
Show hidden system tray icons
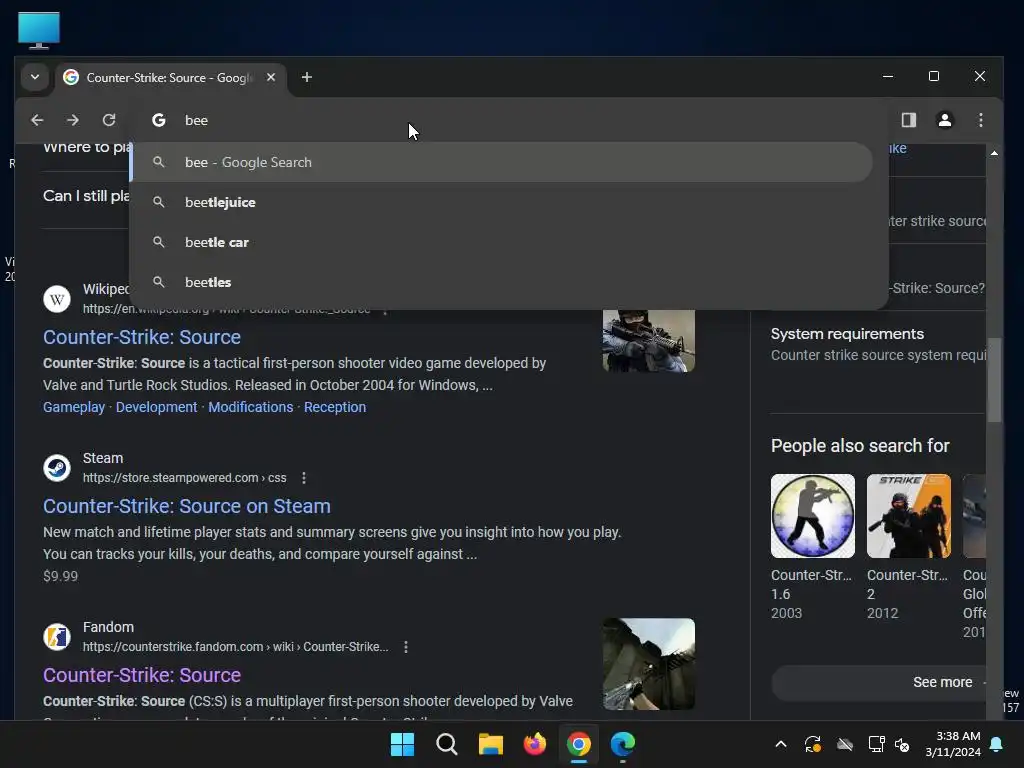pos(780,744)
